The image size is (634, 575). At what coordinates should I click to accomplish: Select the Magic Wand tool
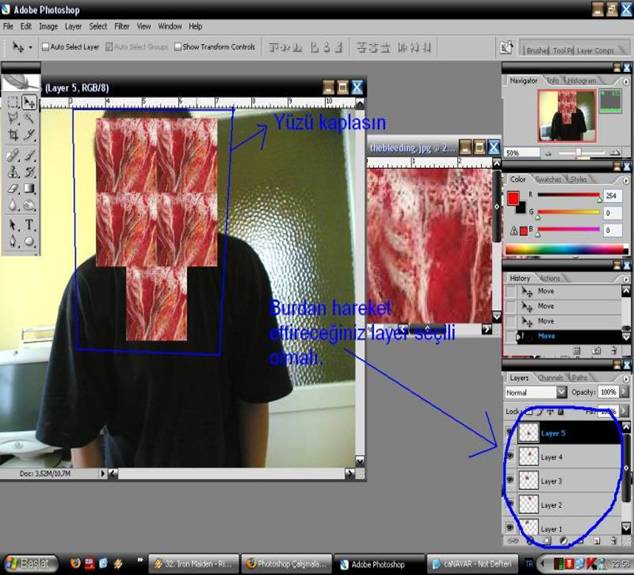pyautogui.click(x=30, y=118)
